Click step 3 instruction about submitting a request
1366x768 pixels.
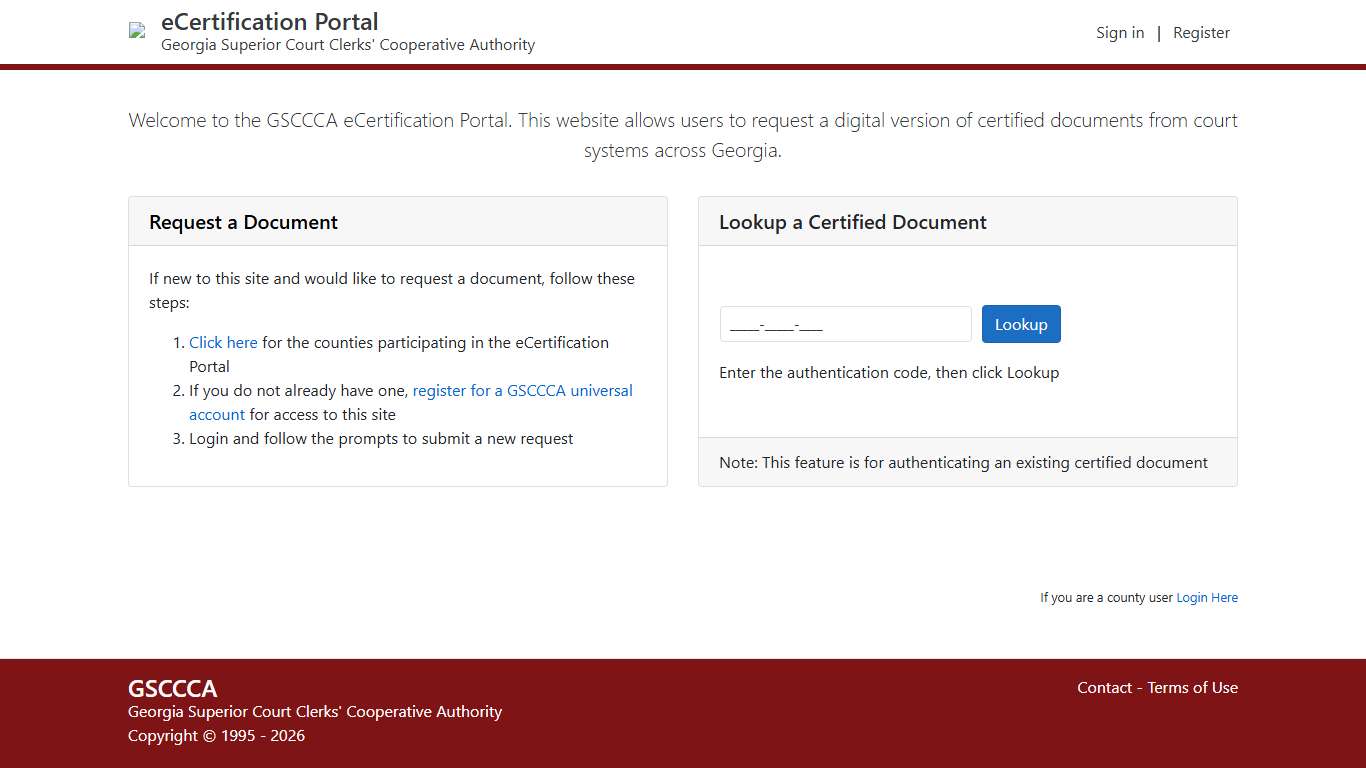pyautogui.click(x=381, y=438)
